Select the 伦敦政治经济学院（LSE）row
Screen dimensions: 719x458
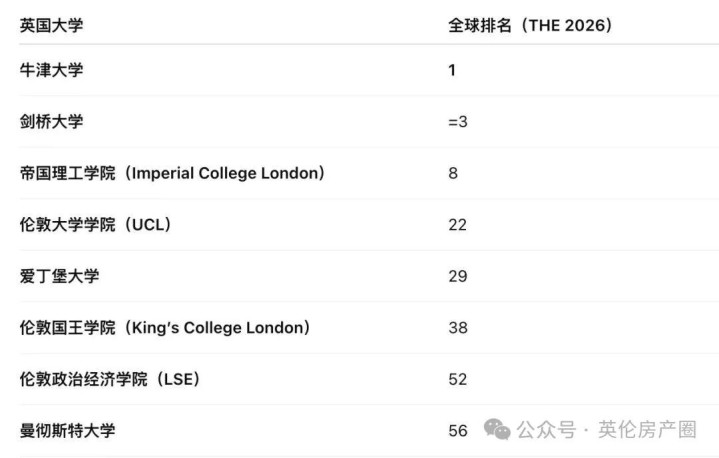point(110,379)
